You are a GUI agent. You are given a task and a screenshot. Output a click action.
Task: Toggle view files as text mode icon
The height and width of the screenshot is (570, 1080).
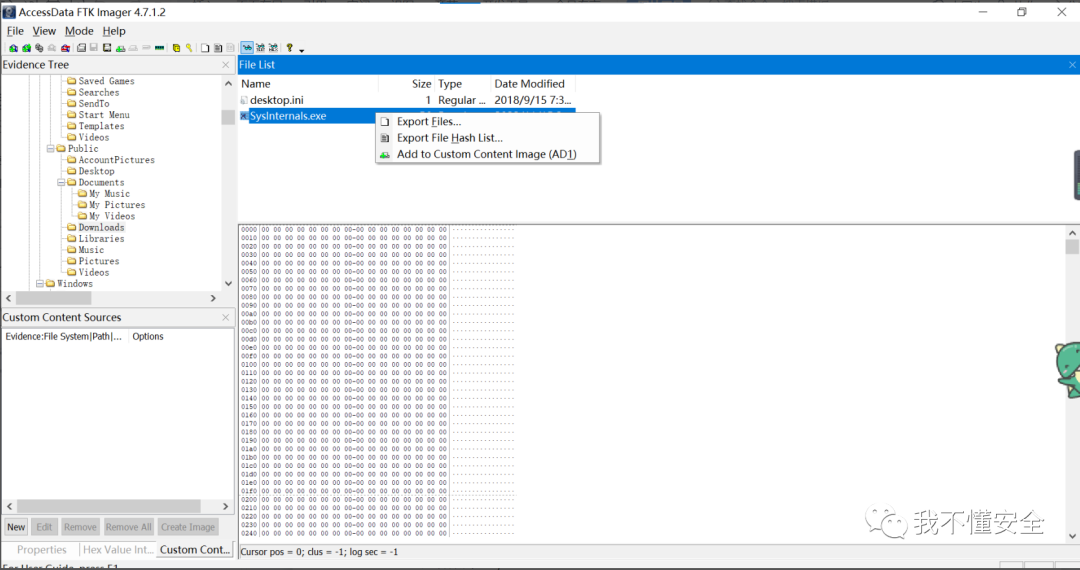pos(260,48)
